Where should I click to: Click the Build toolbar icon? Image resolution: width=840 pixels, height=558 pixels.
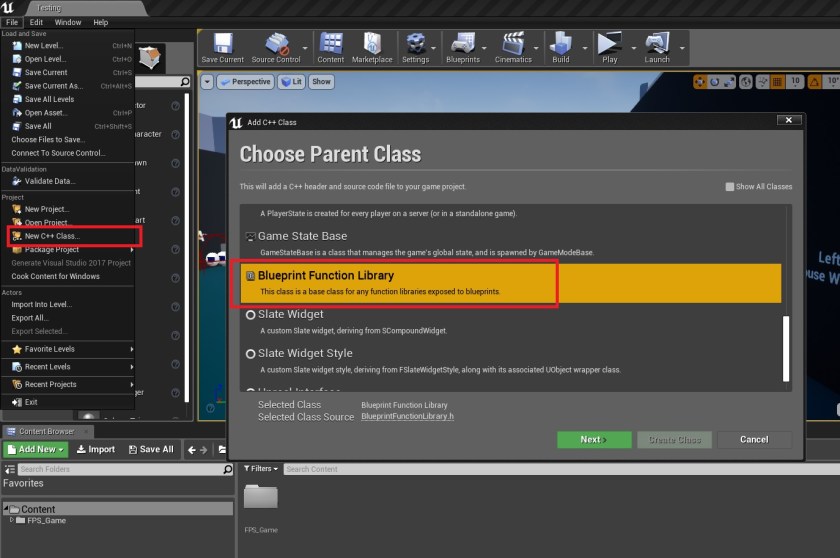coord(561,47)
